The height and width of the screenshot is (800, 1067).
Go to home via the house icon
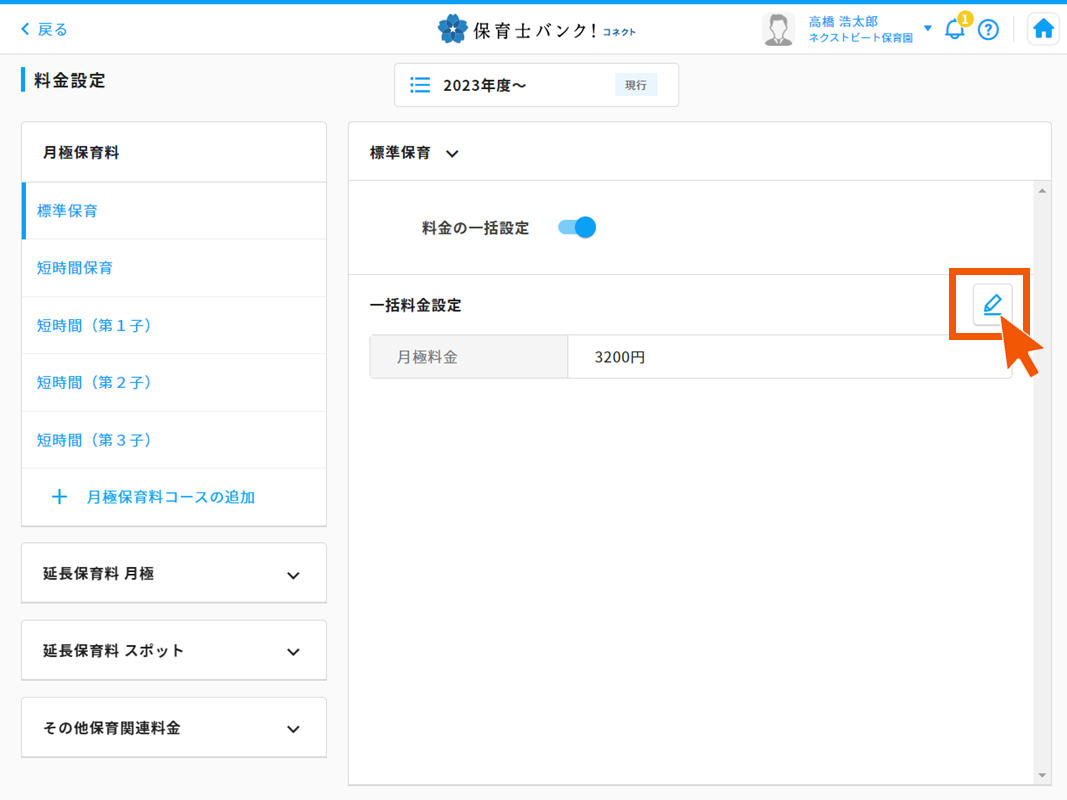click(1043, 28)
